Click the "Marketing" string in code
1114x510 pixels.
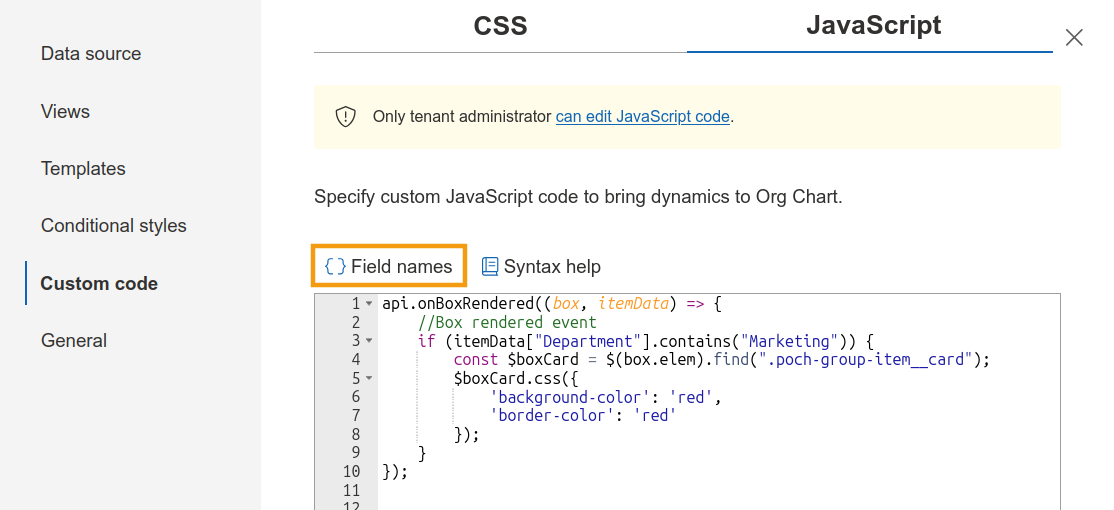[x=787, y=341]
